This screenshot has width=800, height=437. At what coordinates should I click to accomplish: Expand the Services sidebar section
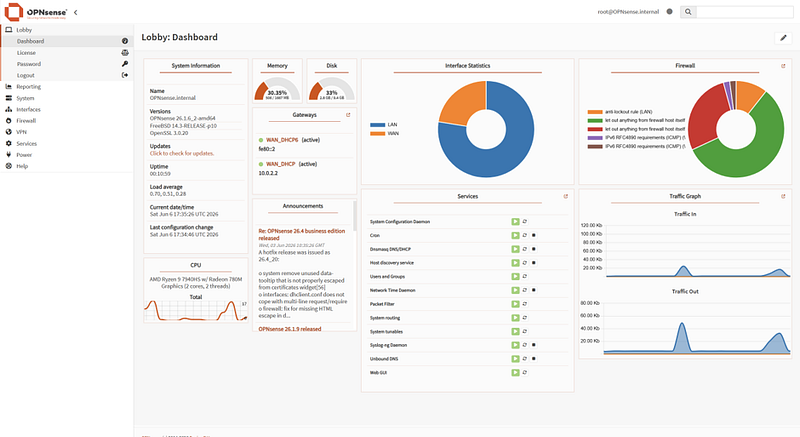(x=67, y=143)
